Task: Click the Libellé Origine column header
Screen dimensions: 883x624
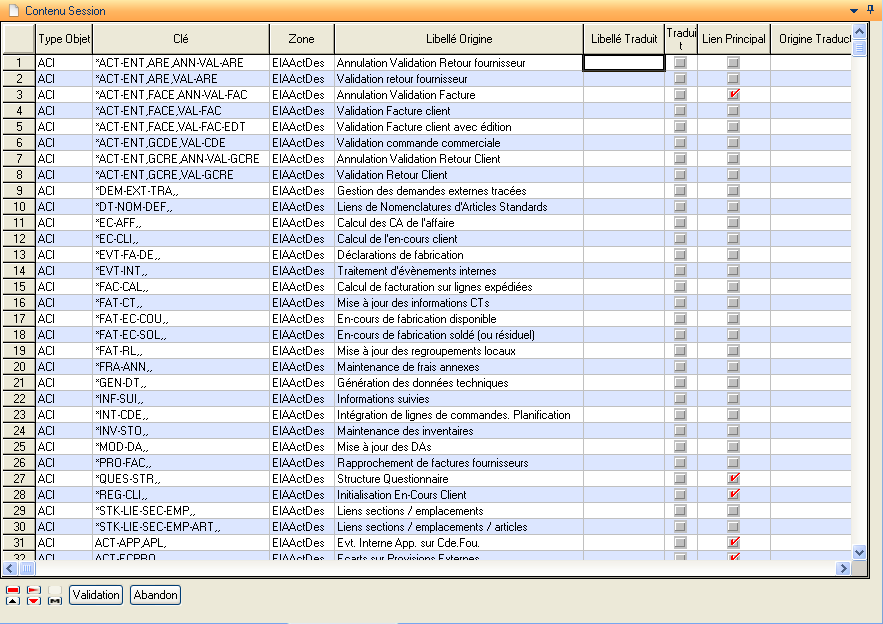Action: click(458, 39)
